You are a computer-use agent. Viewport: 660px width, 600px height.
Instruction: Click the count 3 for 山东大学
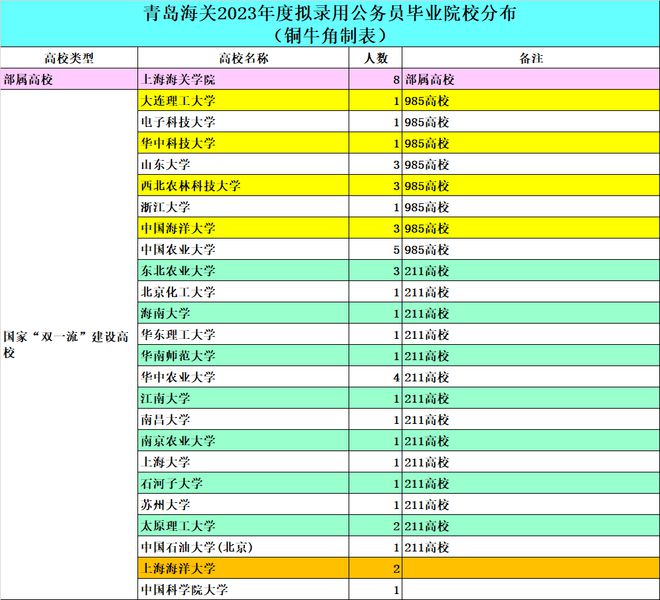375,164
